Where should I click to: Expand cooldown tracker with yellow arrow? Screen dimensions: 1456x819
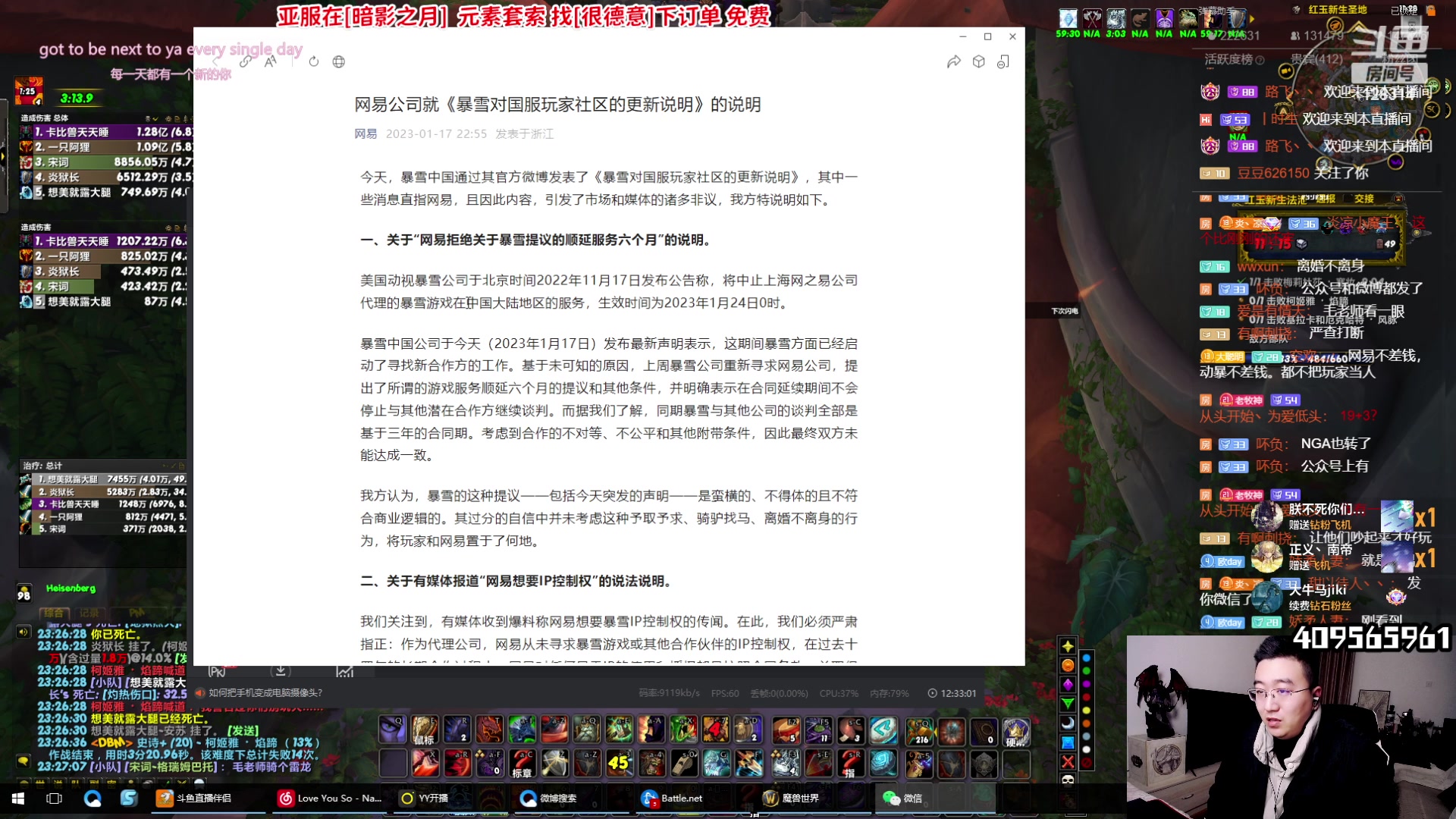pos(1252,19)
